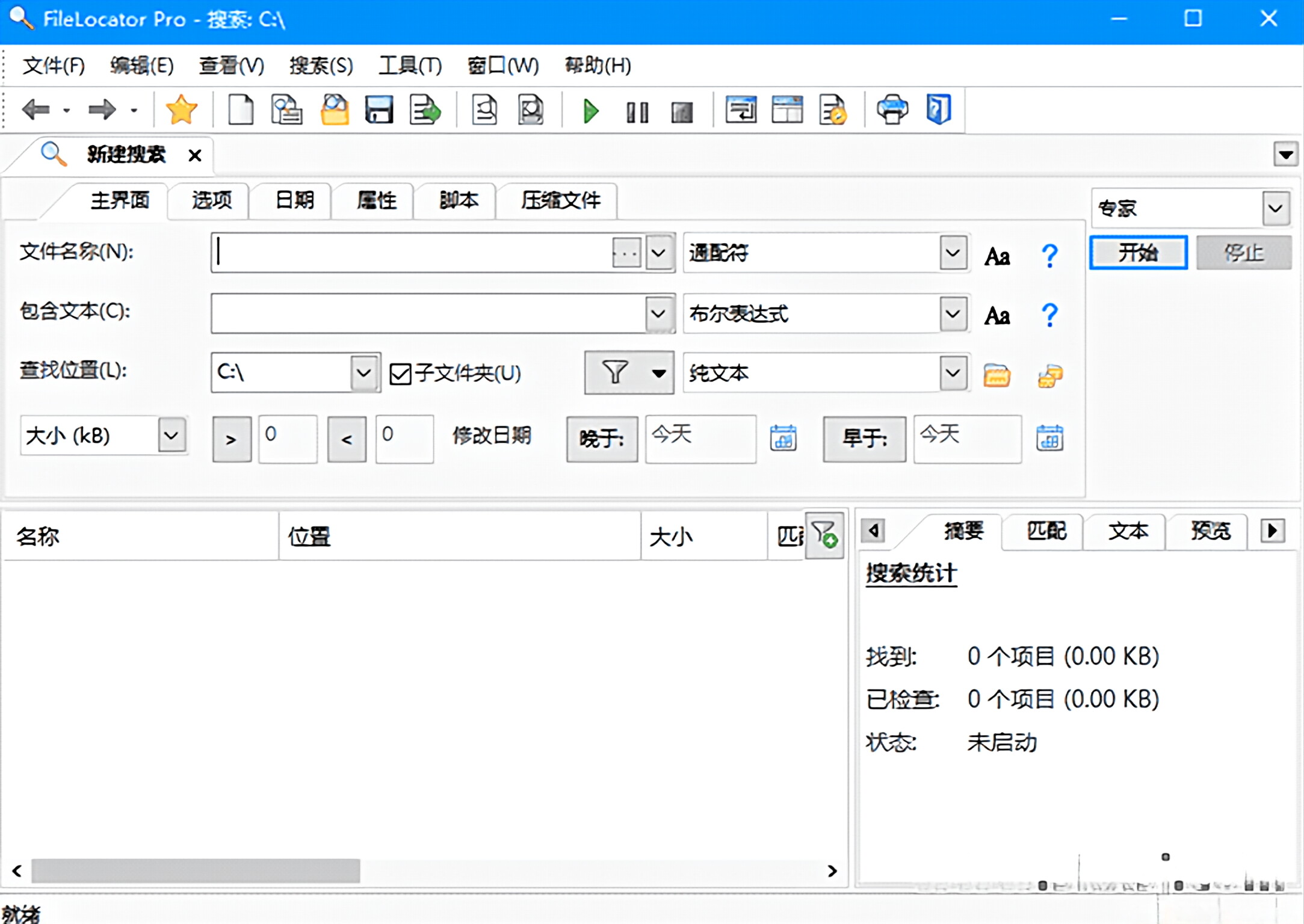The width and height of the screenshot is (1304, 924).
Task: Click horizontal scrollbar thumb in results
Action: click(196, 870)
